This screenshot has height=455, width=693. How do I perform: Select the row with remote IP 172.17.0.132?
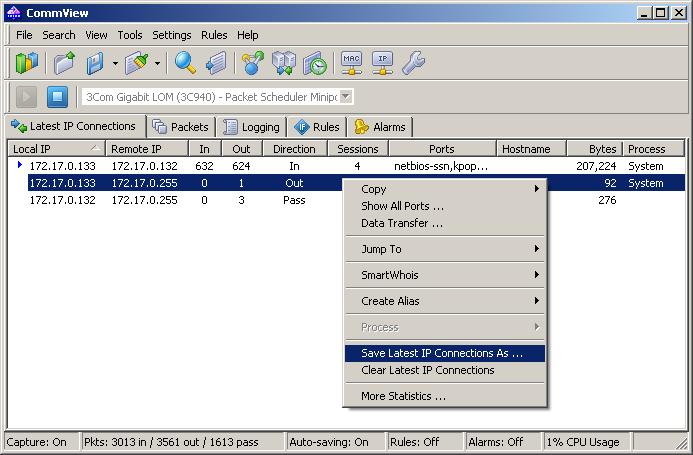click(x=346, y=166)
